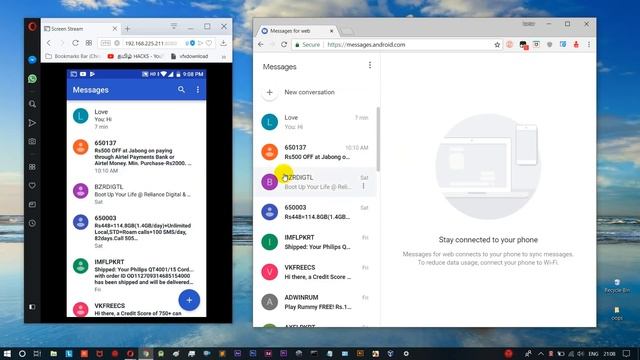This screenshot has height=360, width=640.
Task: Open the BZRDIGTL conversation on the phone screen
Action: tap(136, 194)
